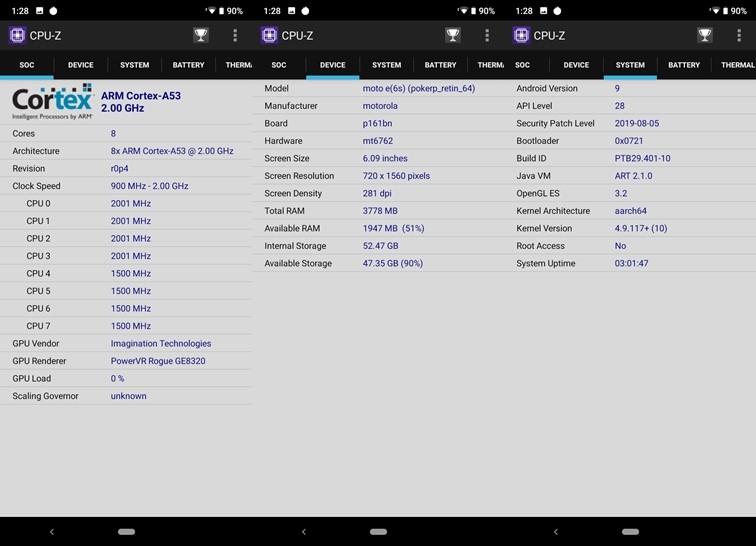Tap Hardware value mt6762
The height and width of the screenshot is (546, 756).
[x=378, y=141]
